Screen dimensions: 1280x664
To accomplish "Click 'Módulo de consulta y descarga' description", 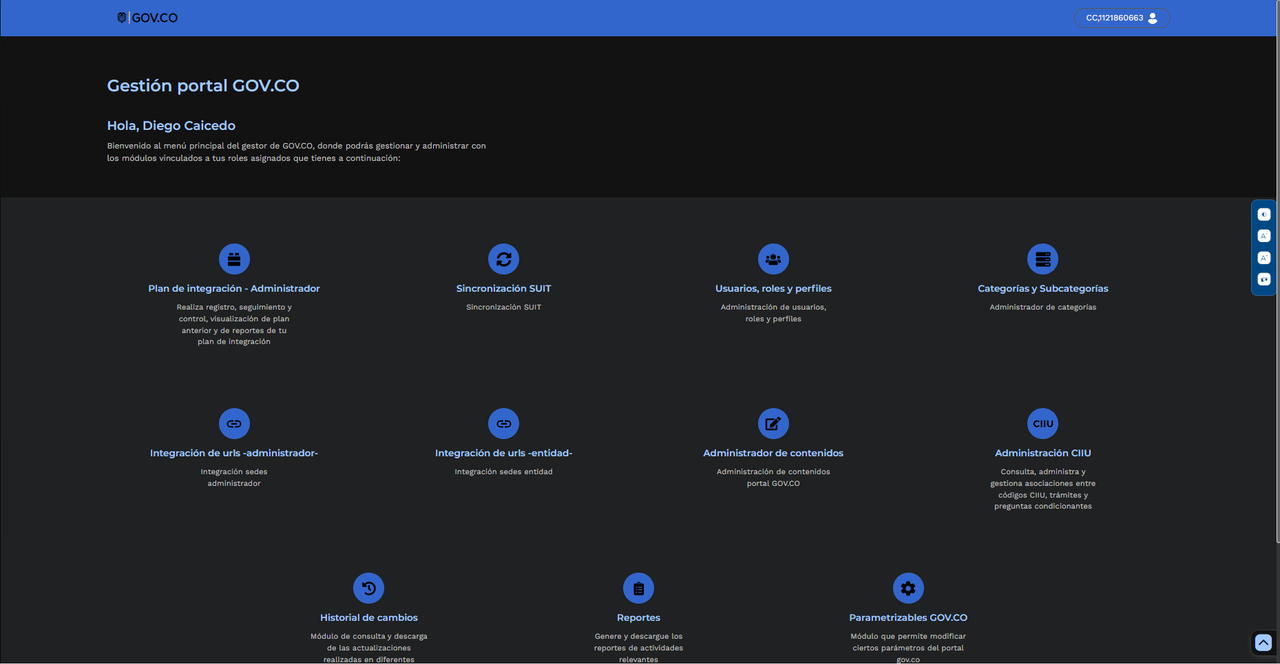I will pyautogui.click(x=369, y=648).
